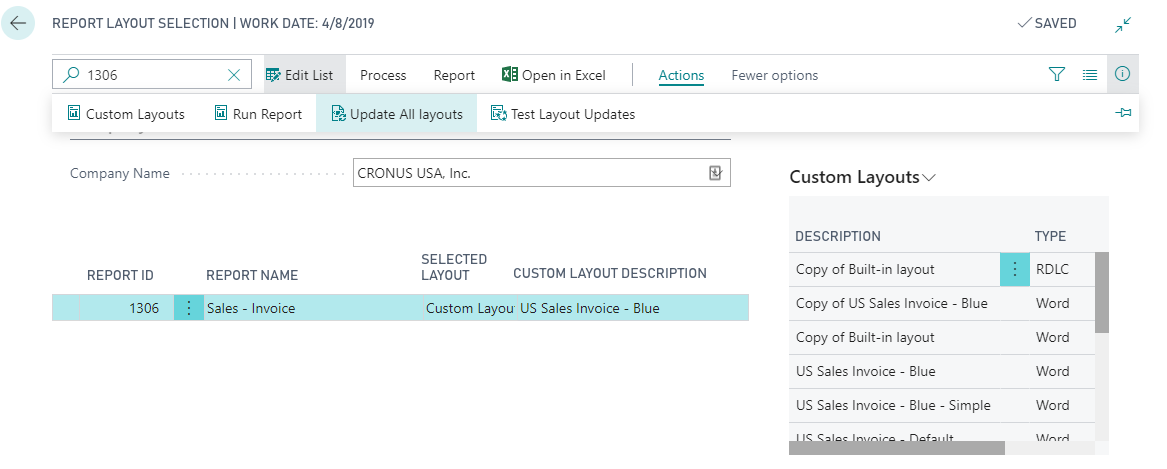
Task: Switch list view layout icon
Action: (1090, 75)
